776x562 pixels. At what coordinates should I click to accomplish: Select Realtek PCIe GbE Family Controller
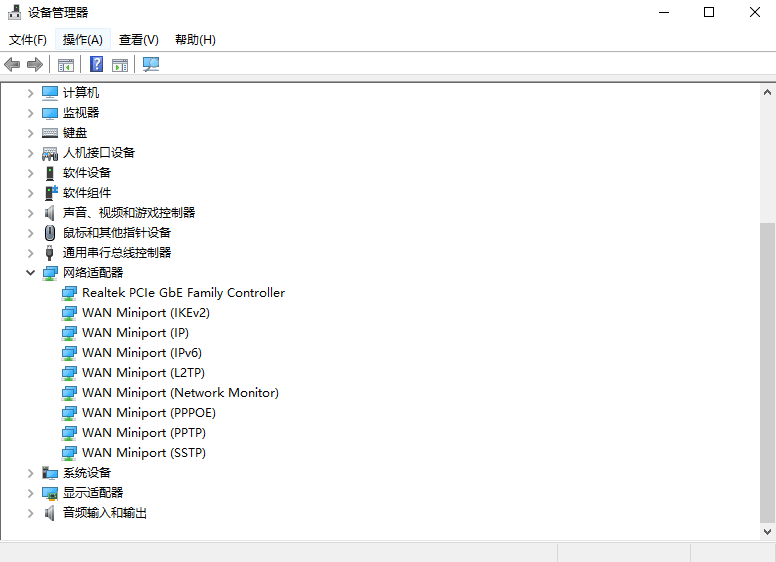pyautogui.click(x=183, y=293)
